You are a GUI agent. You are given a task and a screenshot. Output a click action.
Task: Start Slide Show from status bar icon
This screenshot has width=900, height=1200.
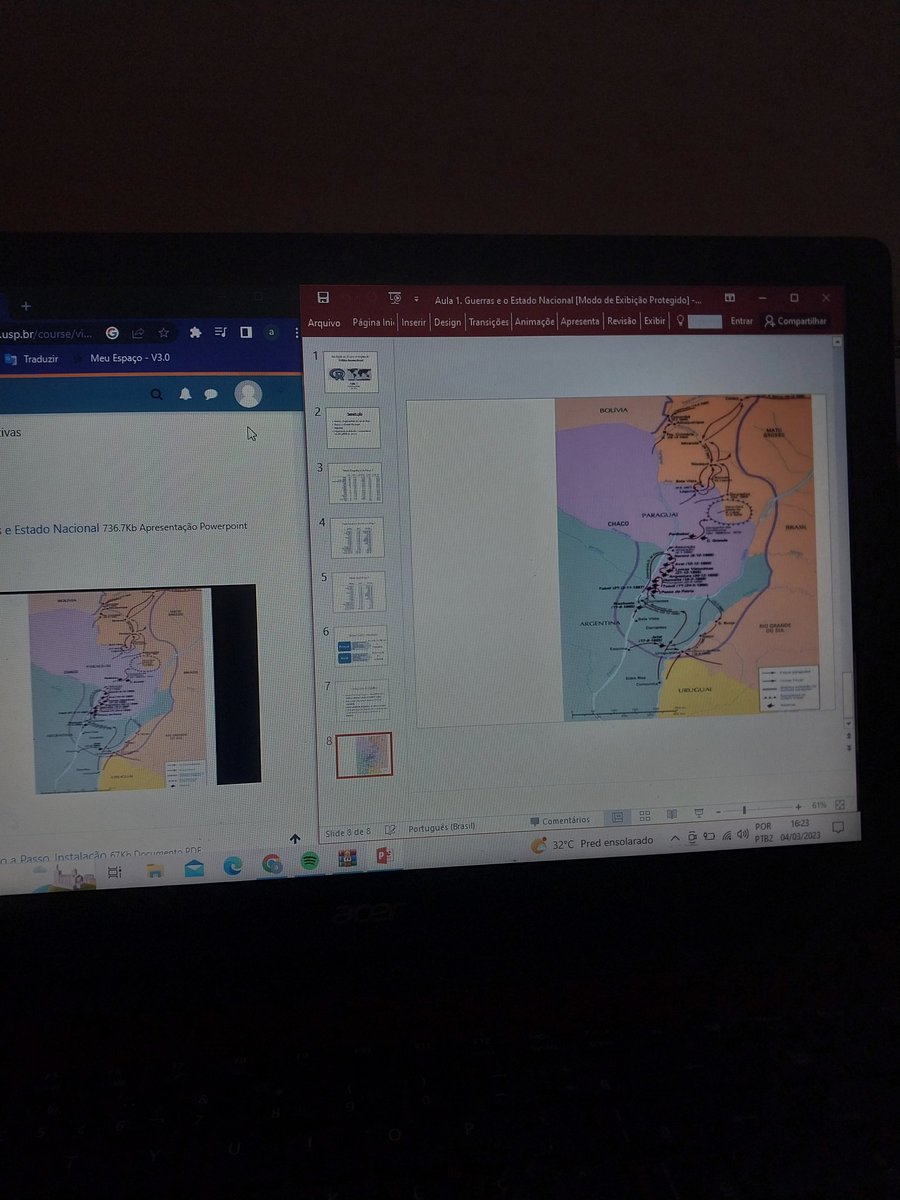698,813
